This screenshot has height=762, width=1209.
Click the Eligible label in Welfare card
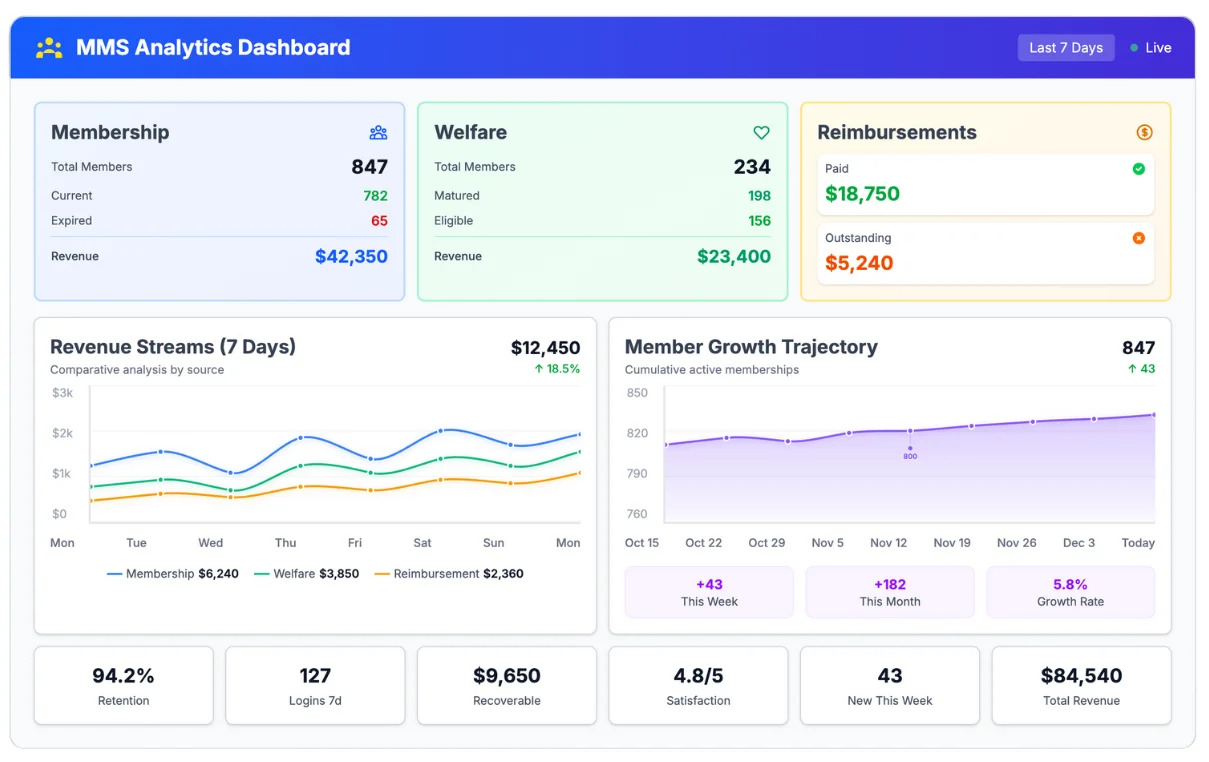click(x=454, y=221)
